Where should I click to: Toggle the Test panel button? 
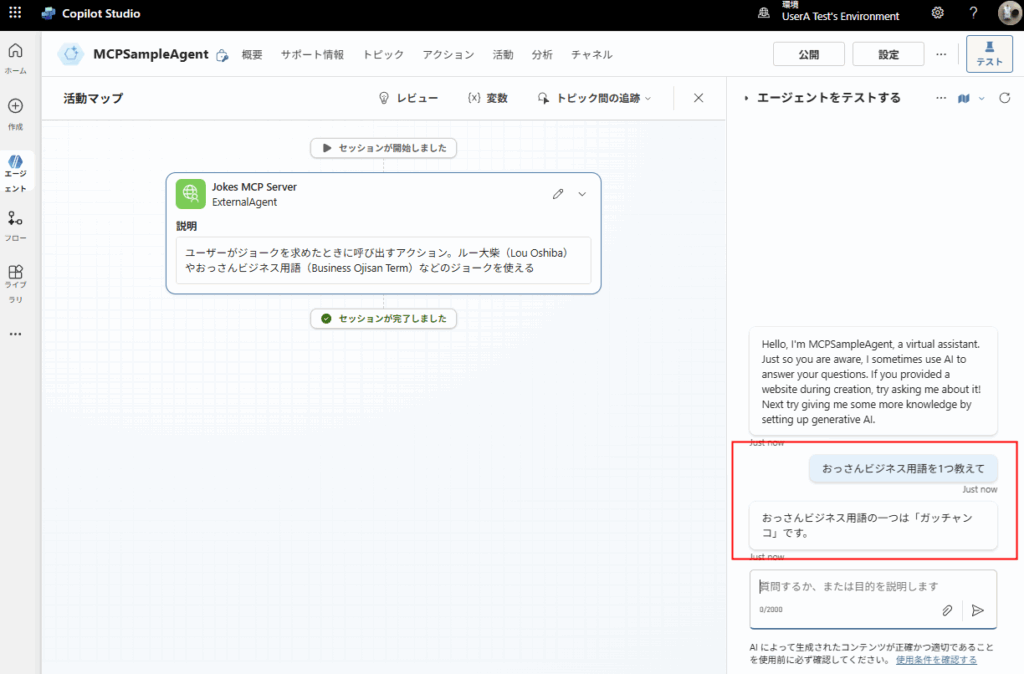pyautogui.click(x=989, y=54)
